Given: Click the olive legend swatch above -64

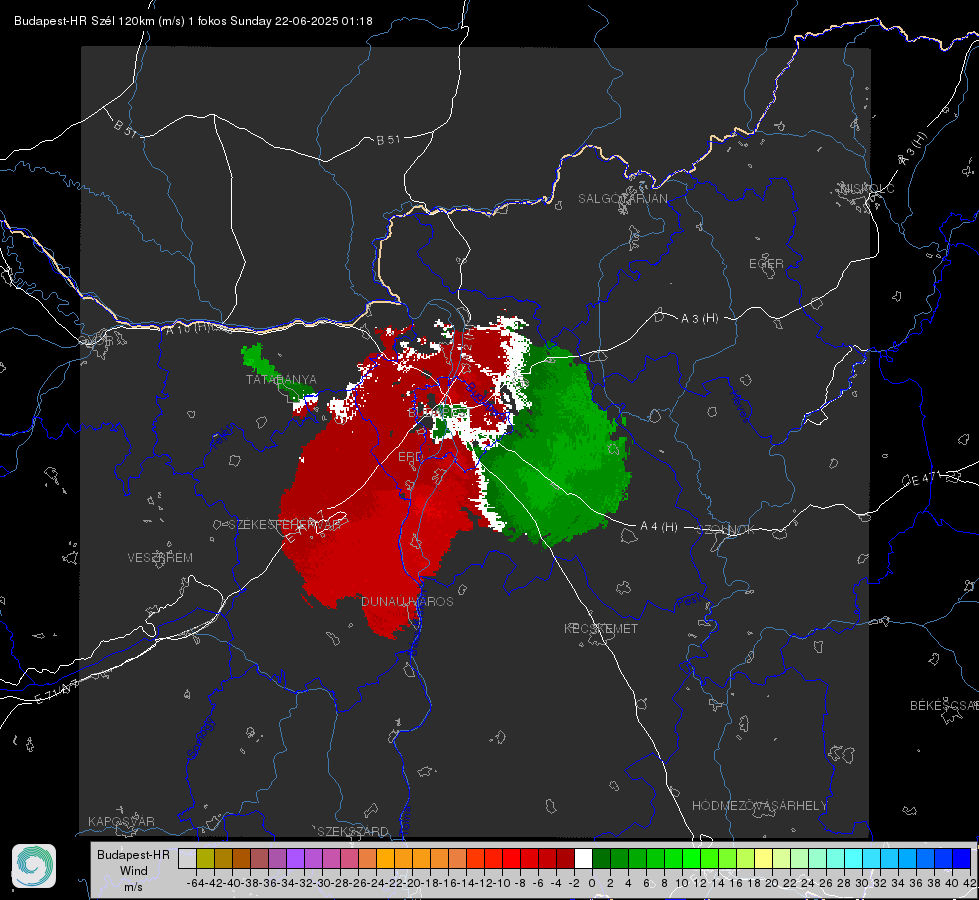Looking at the screenshot, I should [x=205, y=859].
